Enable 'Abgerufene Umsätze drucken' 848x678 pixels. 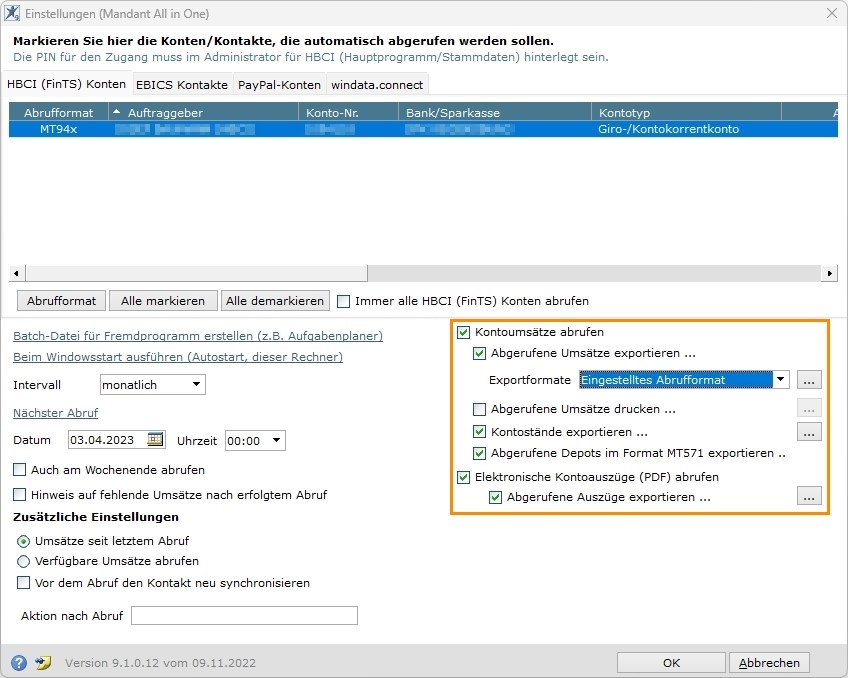(479, 409)
